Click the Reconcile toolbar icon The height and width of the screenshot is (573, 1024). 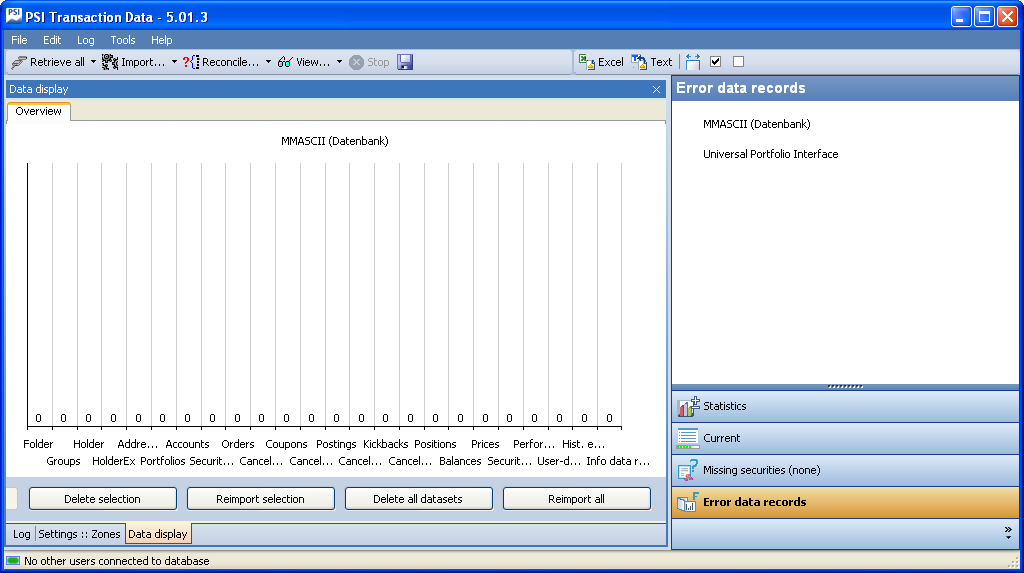(x=191, y=62)
